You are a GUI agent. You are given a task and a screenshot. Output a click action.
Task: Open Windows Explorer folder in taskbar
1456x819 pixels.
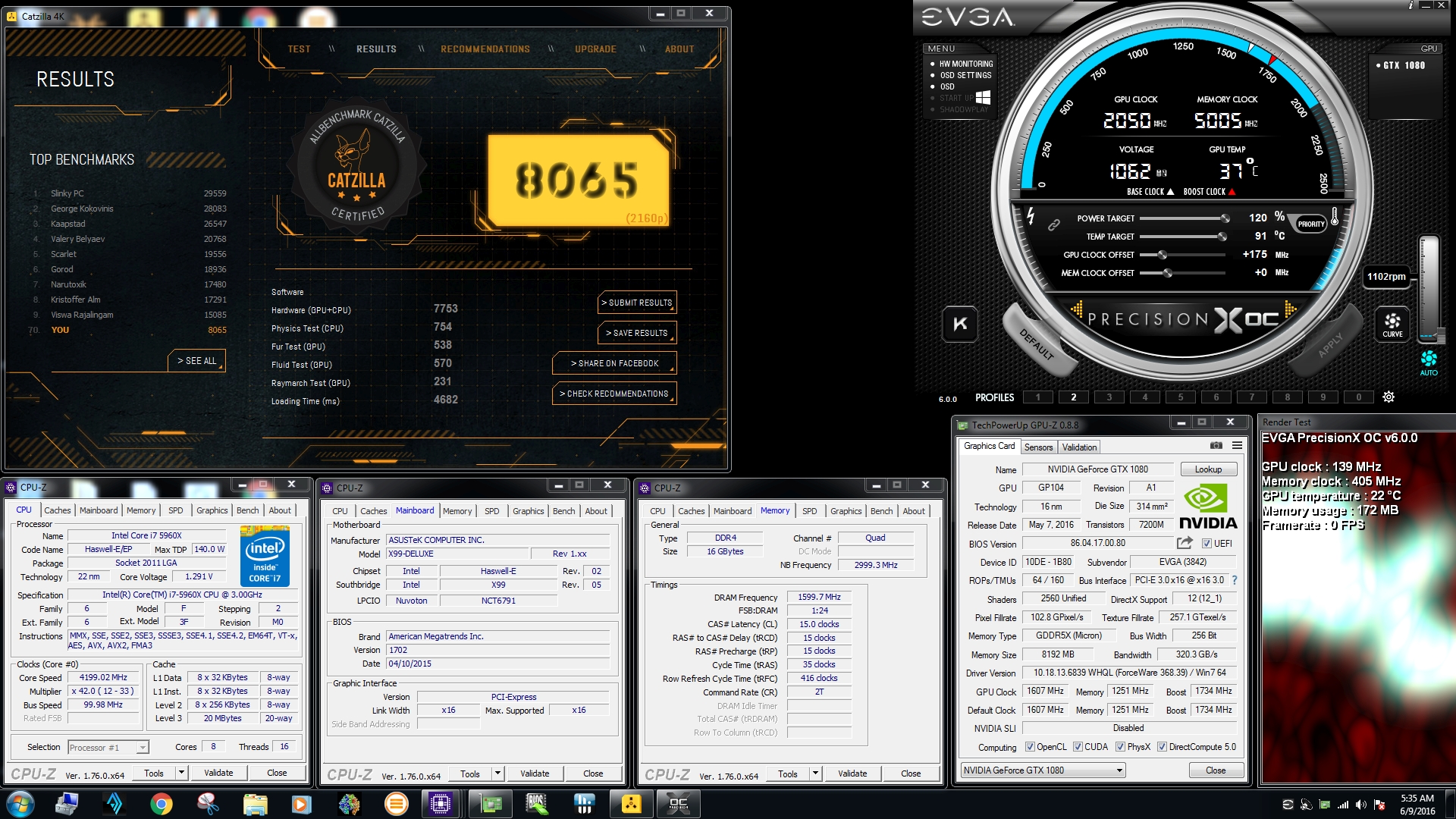(x=256, y=804)
